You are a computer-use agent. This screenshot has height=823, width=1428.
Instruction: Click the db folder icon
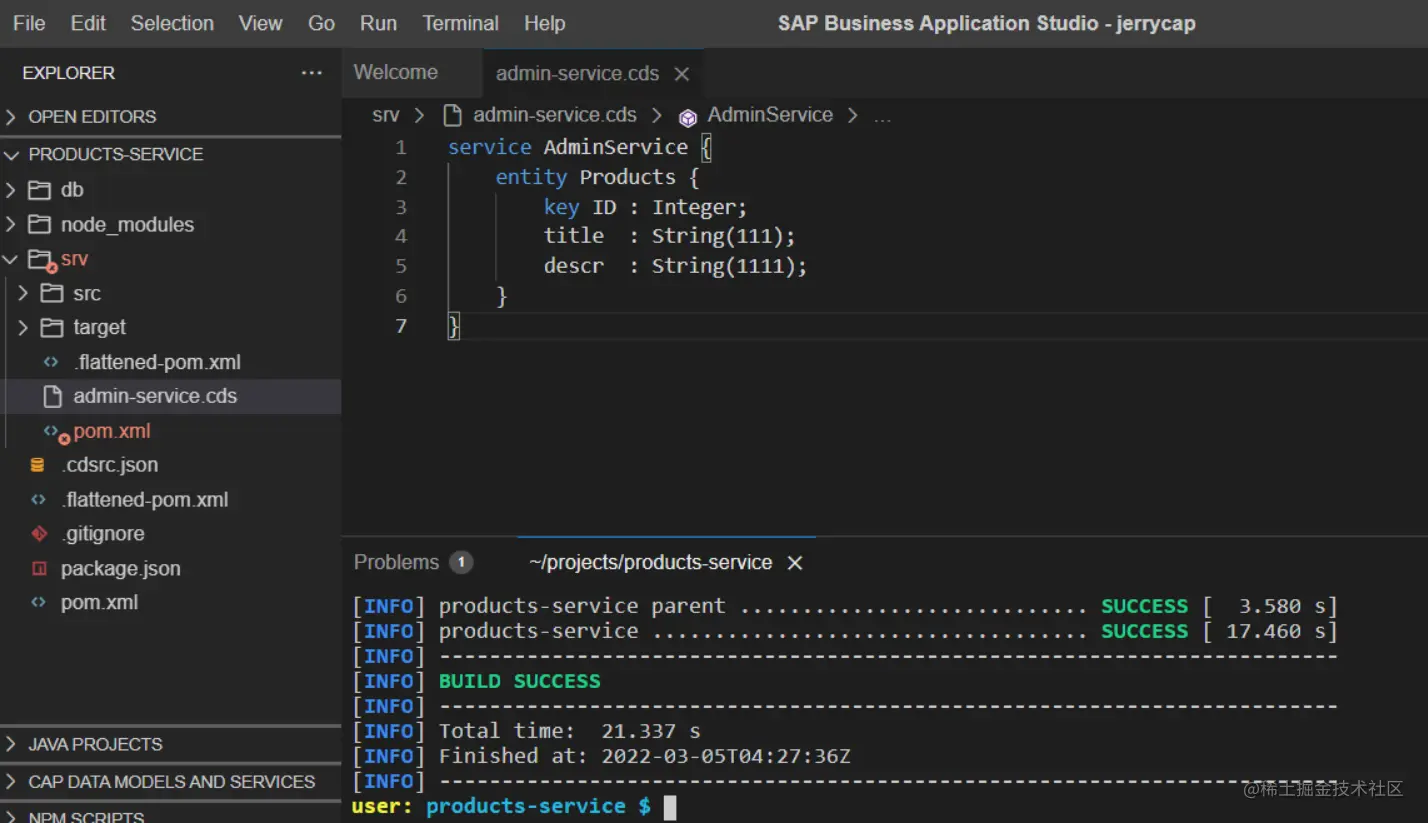(40, 190)
